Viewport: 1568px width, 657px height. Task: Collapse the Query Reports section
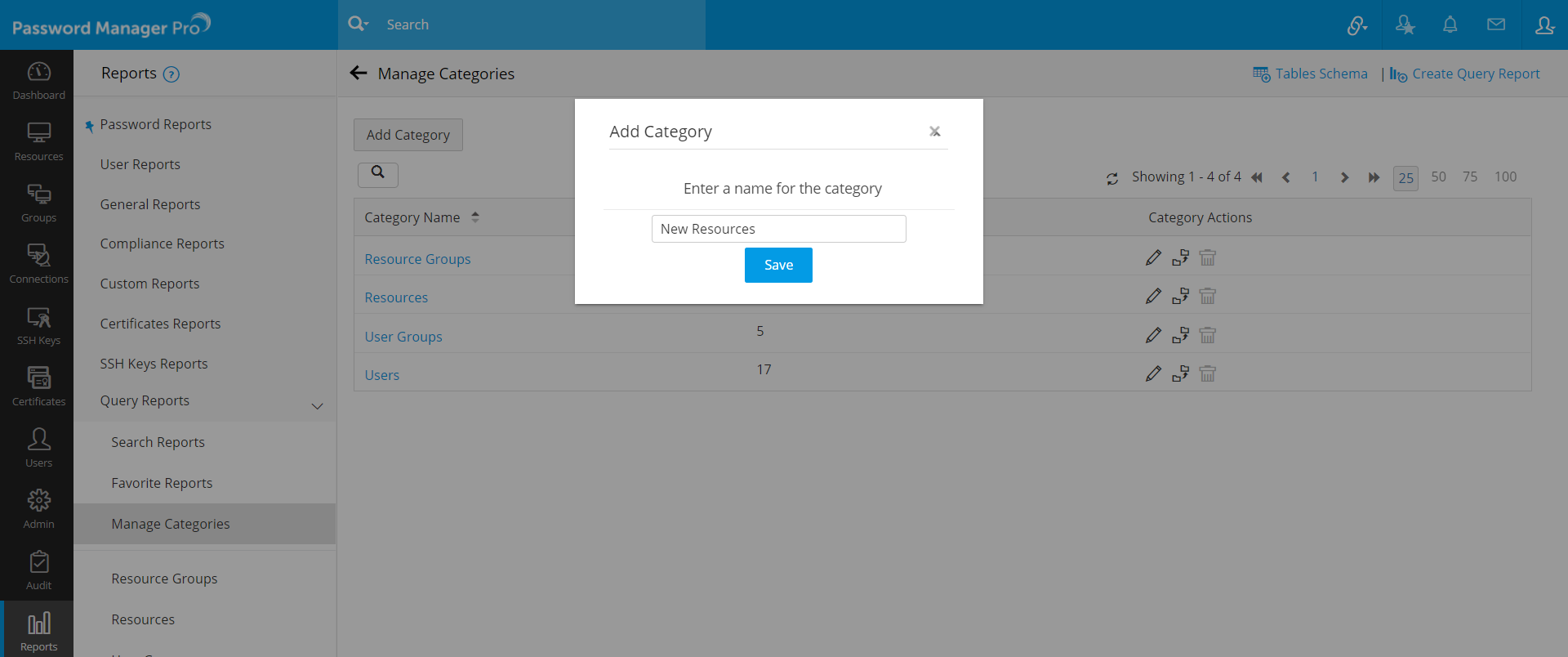tap(317, 406)
